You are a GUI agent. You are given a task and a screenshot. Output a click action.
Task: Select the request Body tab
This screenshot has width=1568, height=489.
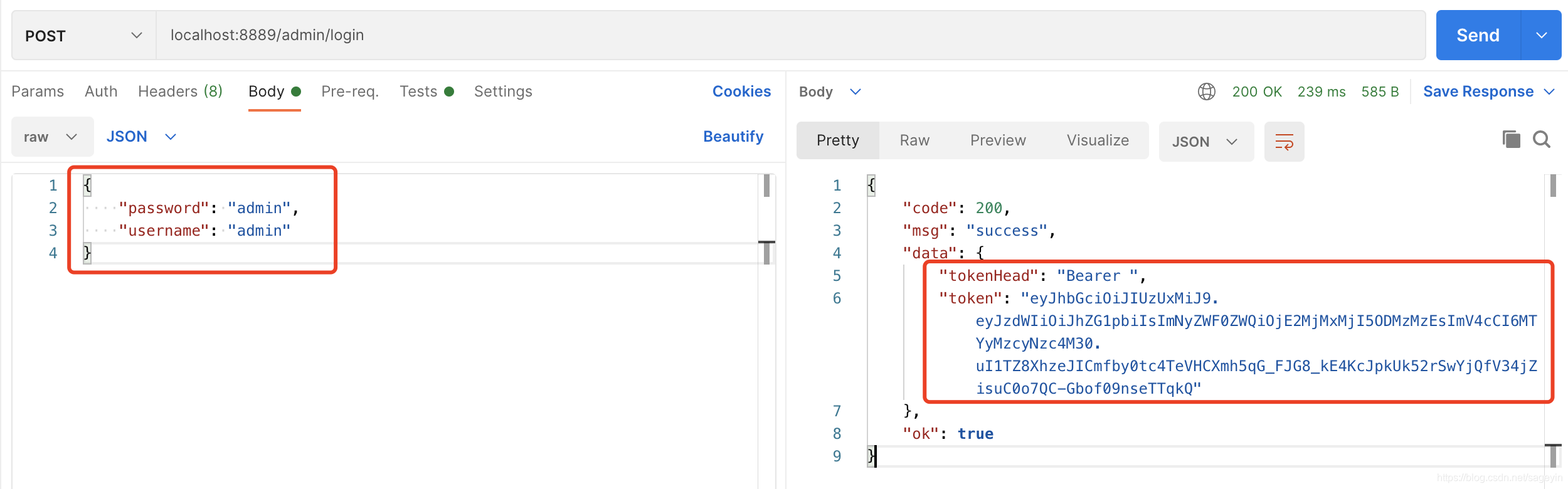[x=275, y=92]
